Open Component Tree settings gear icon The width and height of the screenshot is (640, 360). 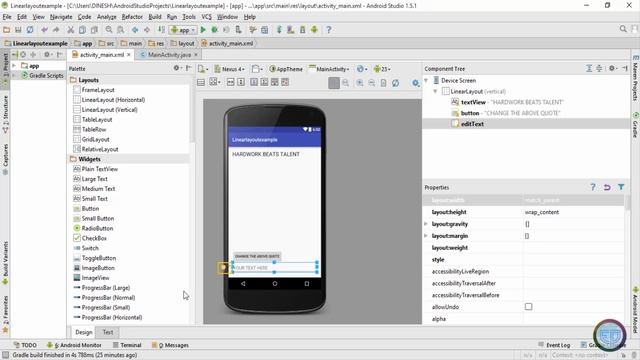coord(613,68)
